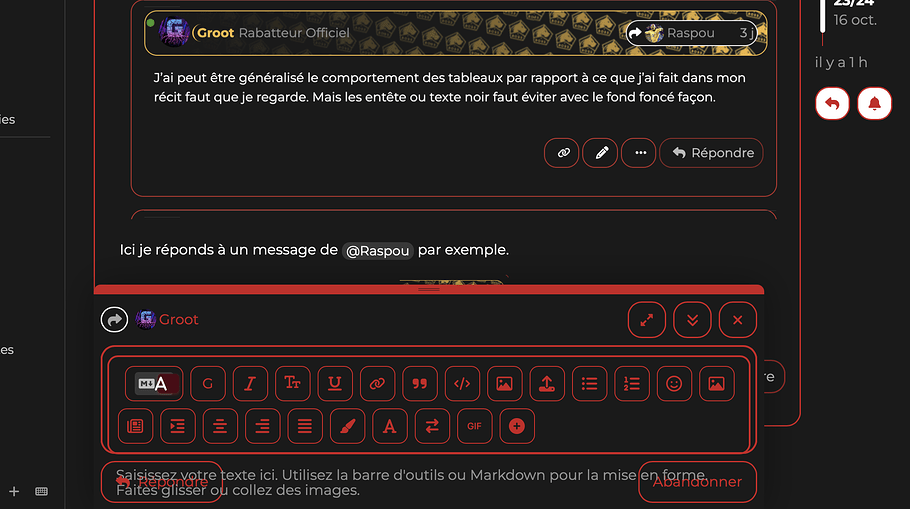
Task: Open the emoji picker
Action: 674,384
